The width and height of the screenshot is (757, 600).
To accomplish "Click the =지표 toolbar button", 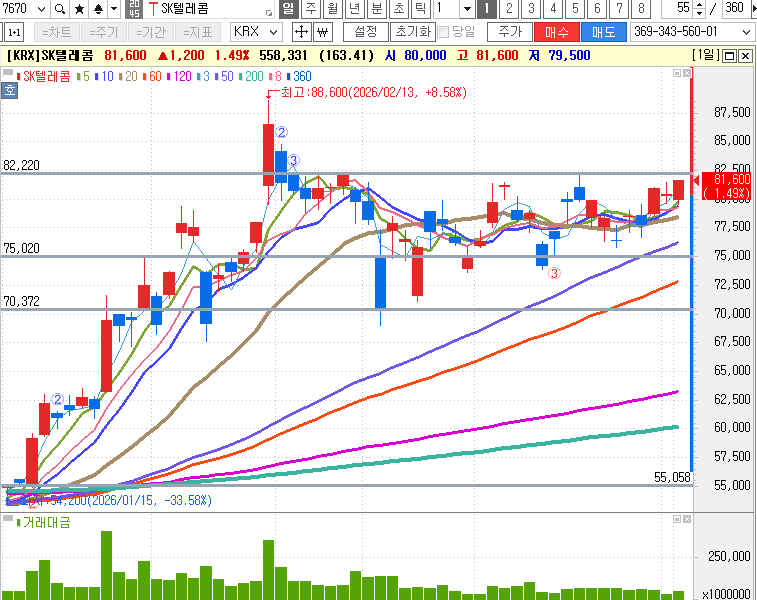I will (197, 32).
